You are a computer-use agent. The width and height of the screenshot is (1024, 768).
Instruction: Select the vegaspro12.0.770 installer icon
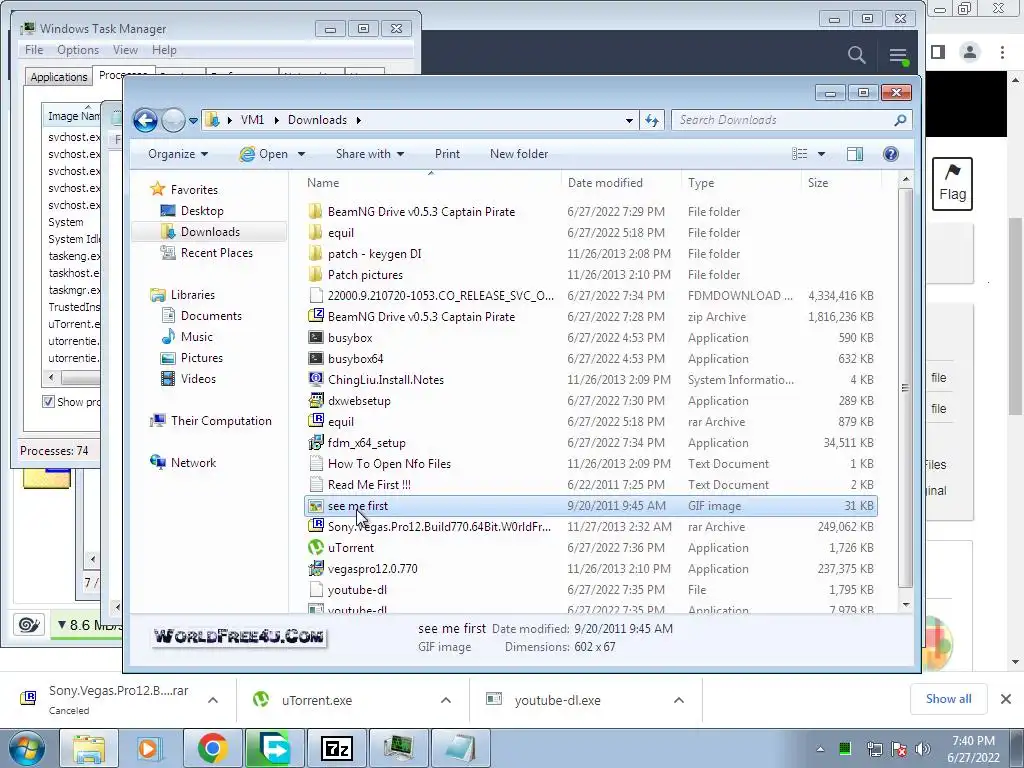315,568
